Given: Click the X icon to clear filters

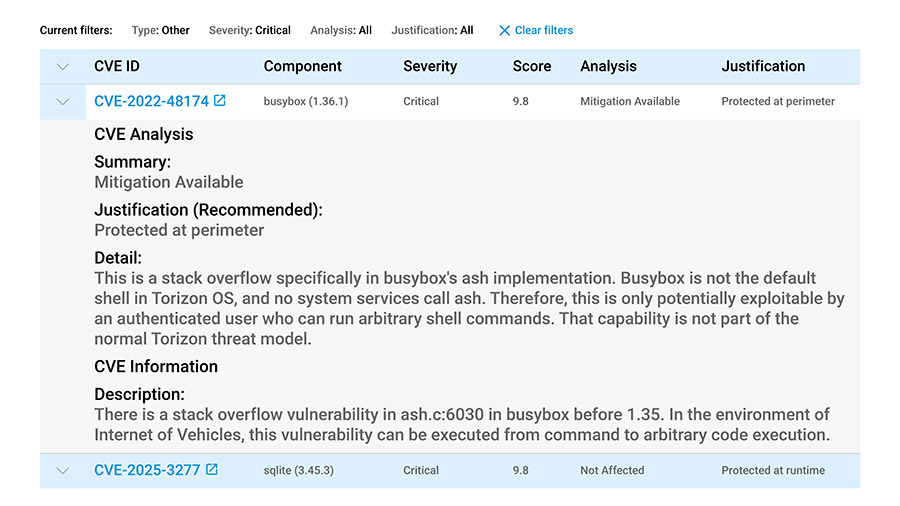Looking at the screenshot, I should 504,30.
